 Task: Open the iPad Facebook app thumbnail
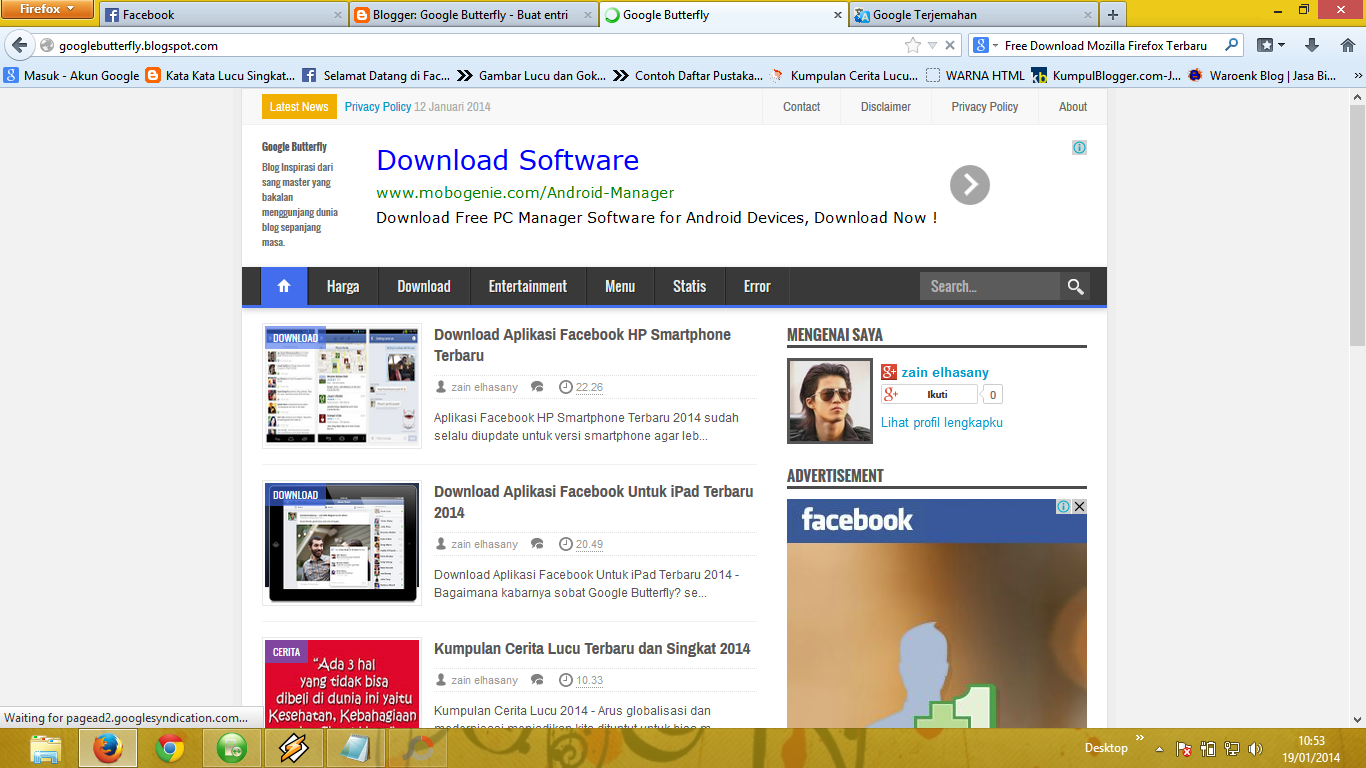[342, 543]
